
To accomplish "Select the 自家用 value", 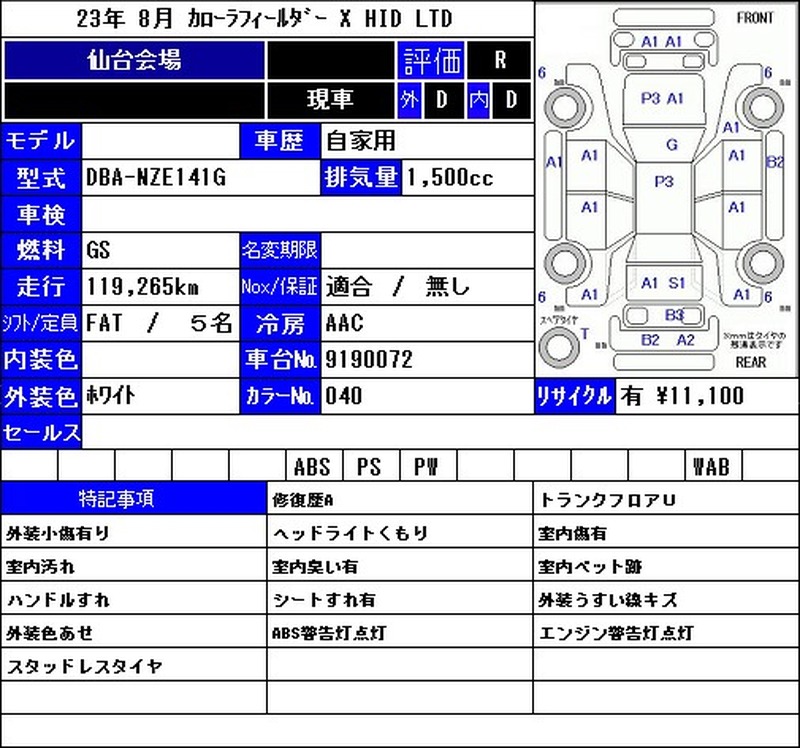I will (361, 141).
